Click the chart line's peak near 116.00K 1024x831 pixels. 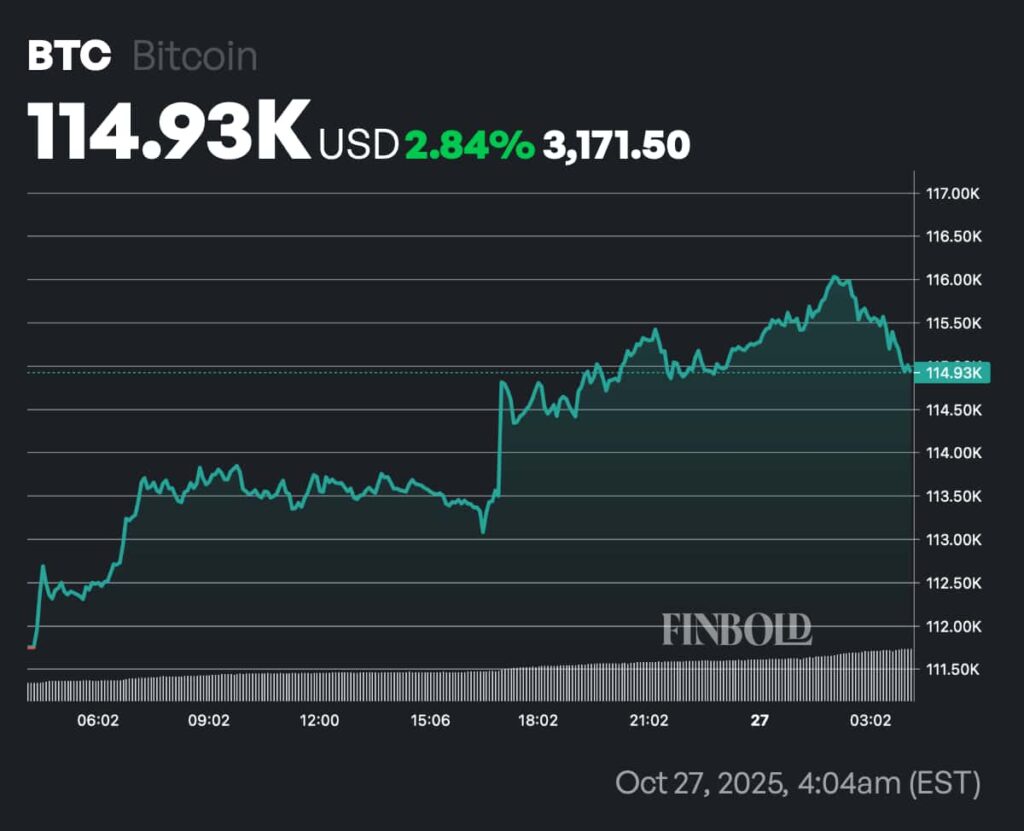pyautogui.click(x=834, y=278)
